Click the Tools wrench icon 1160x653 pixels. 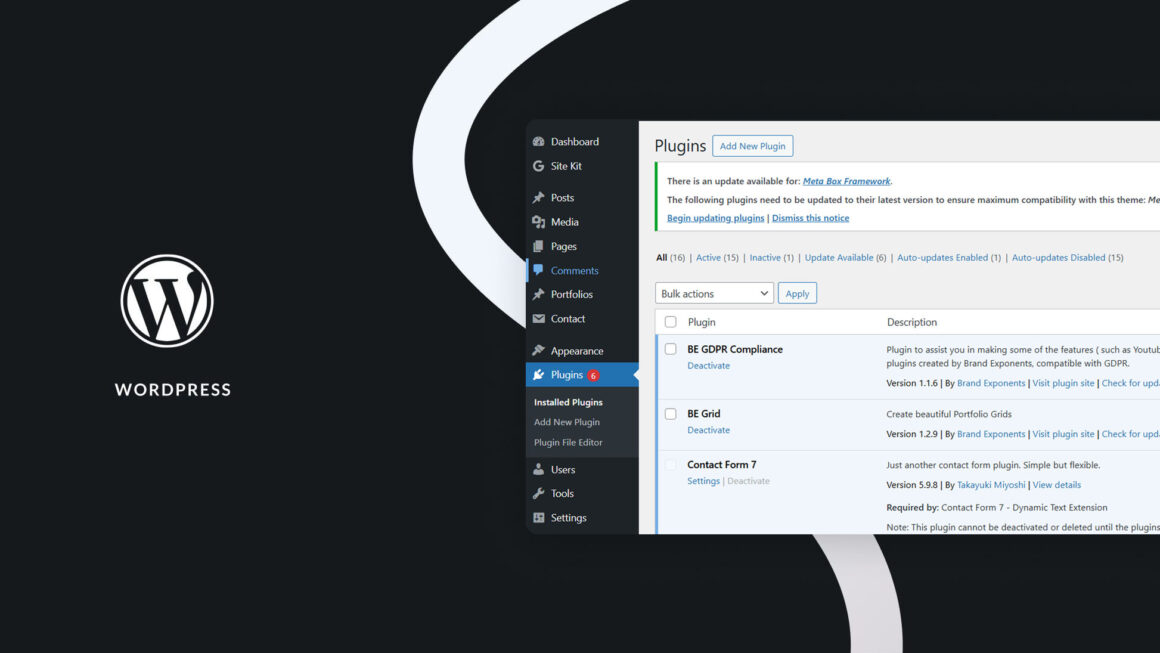tap(539, 493)
